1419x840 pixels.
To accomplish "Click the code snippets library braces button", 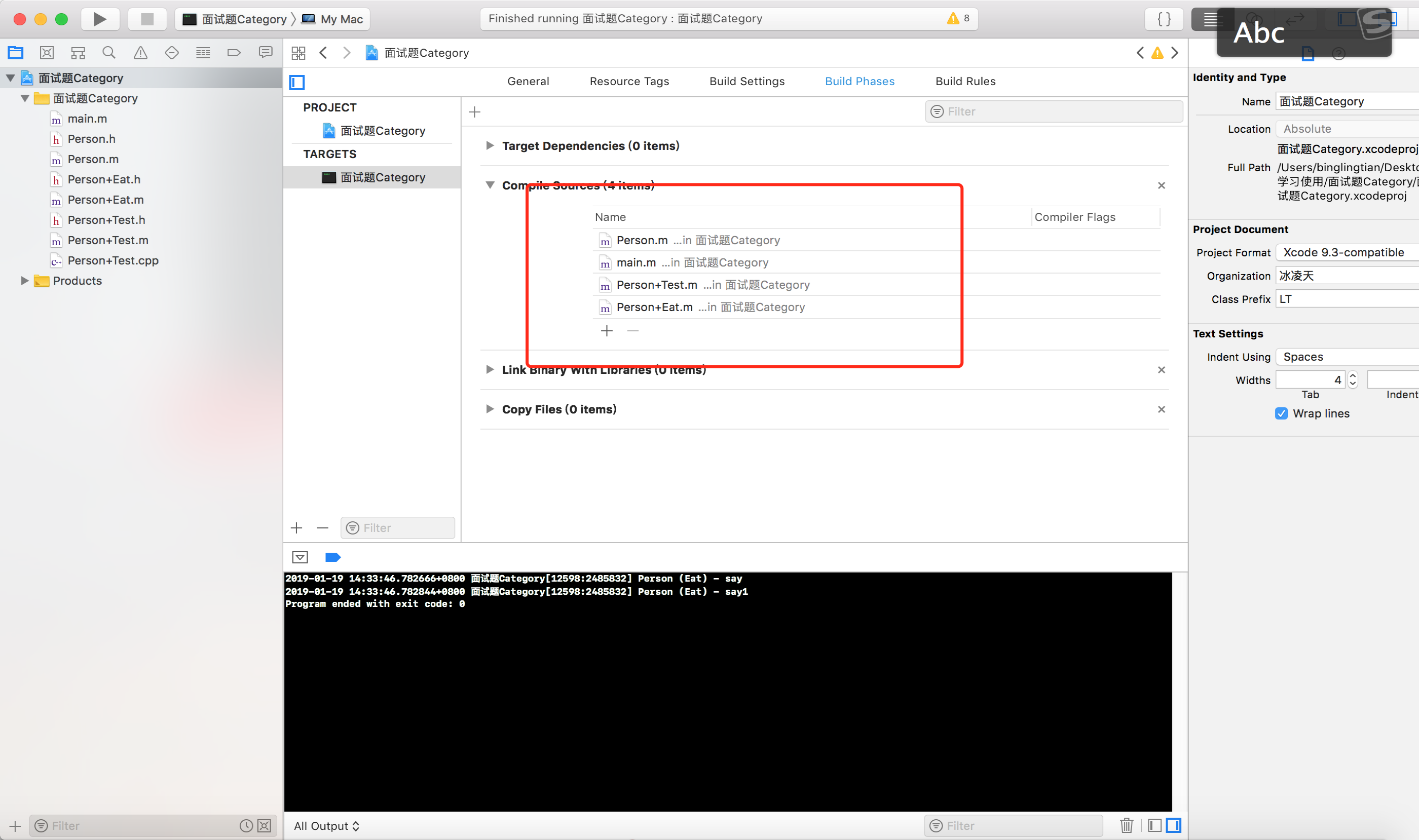I will 1164,19.
